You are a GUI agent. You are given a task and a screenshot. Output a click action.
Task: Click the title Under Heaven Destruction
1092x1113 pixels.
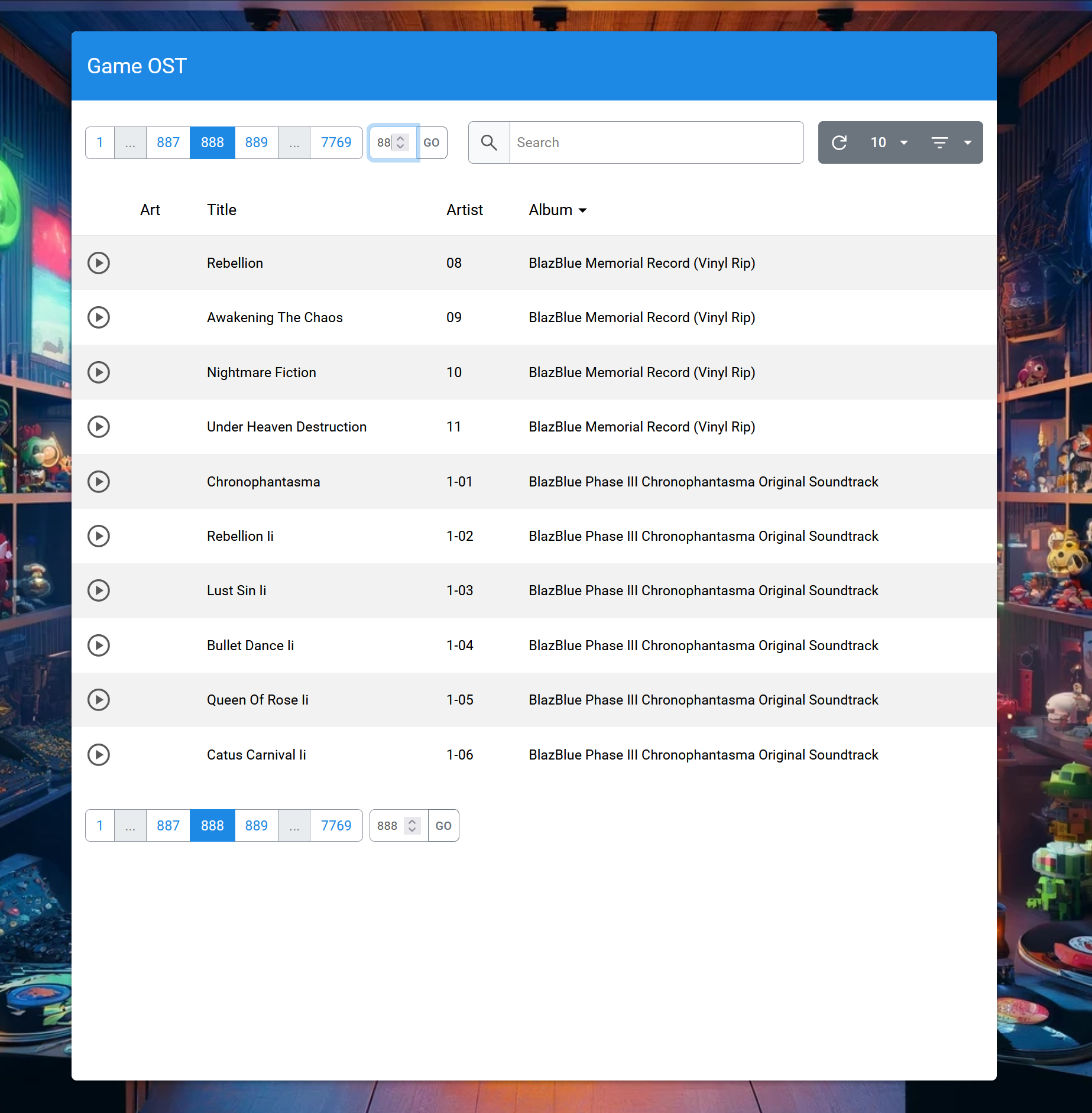(287, 427)
